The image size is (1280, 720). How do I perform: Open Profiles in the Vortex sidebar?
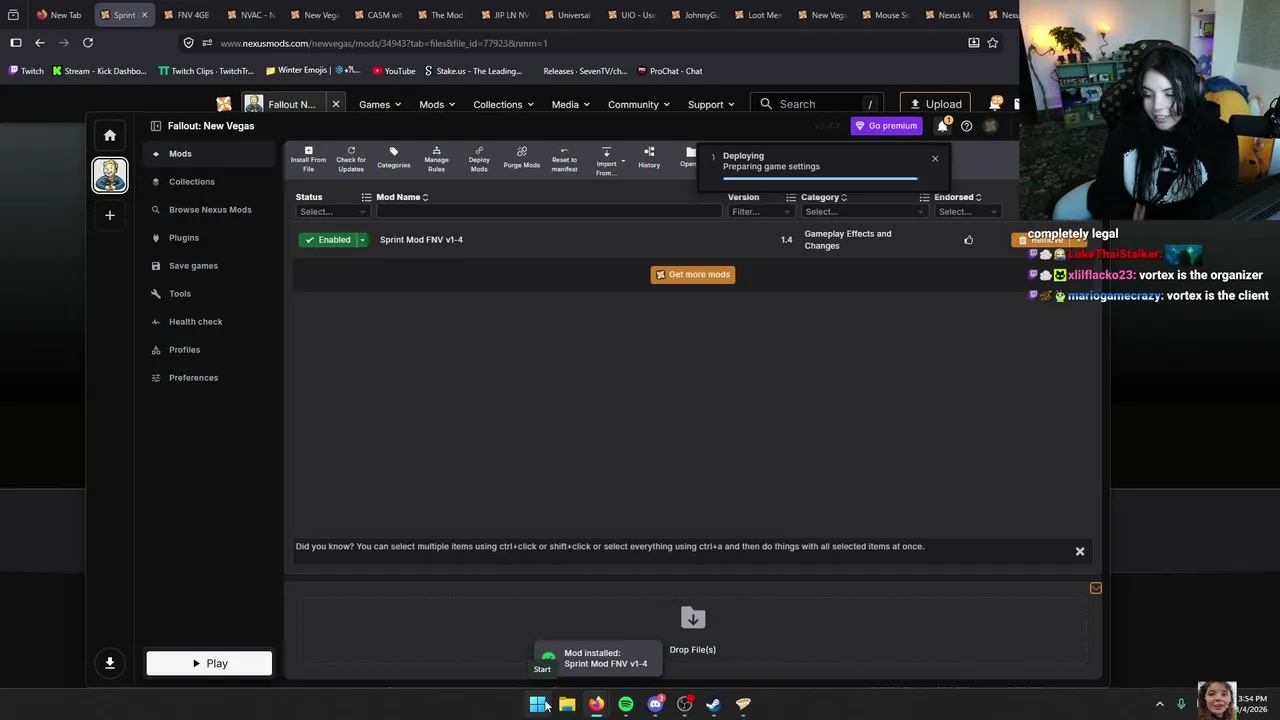point(210,350)
